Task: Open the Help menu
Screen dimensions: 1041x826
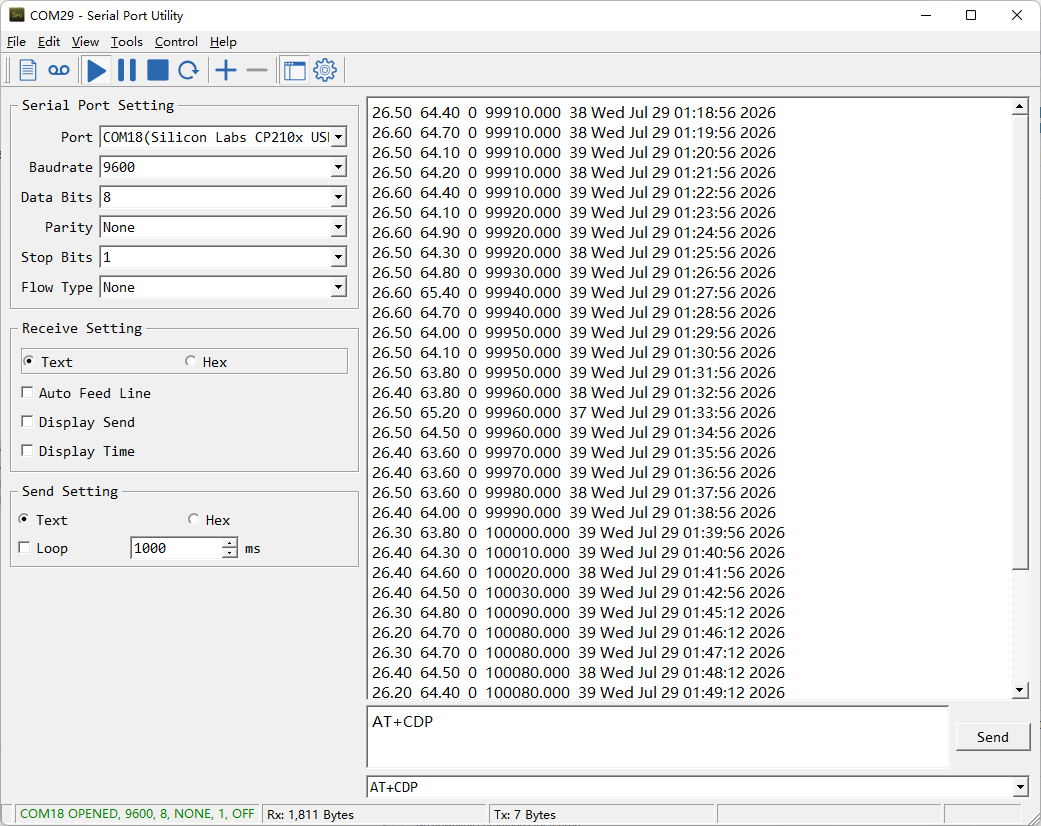Action: click(223, 42)
